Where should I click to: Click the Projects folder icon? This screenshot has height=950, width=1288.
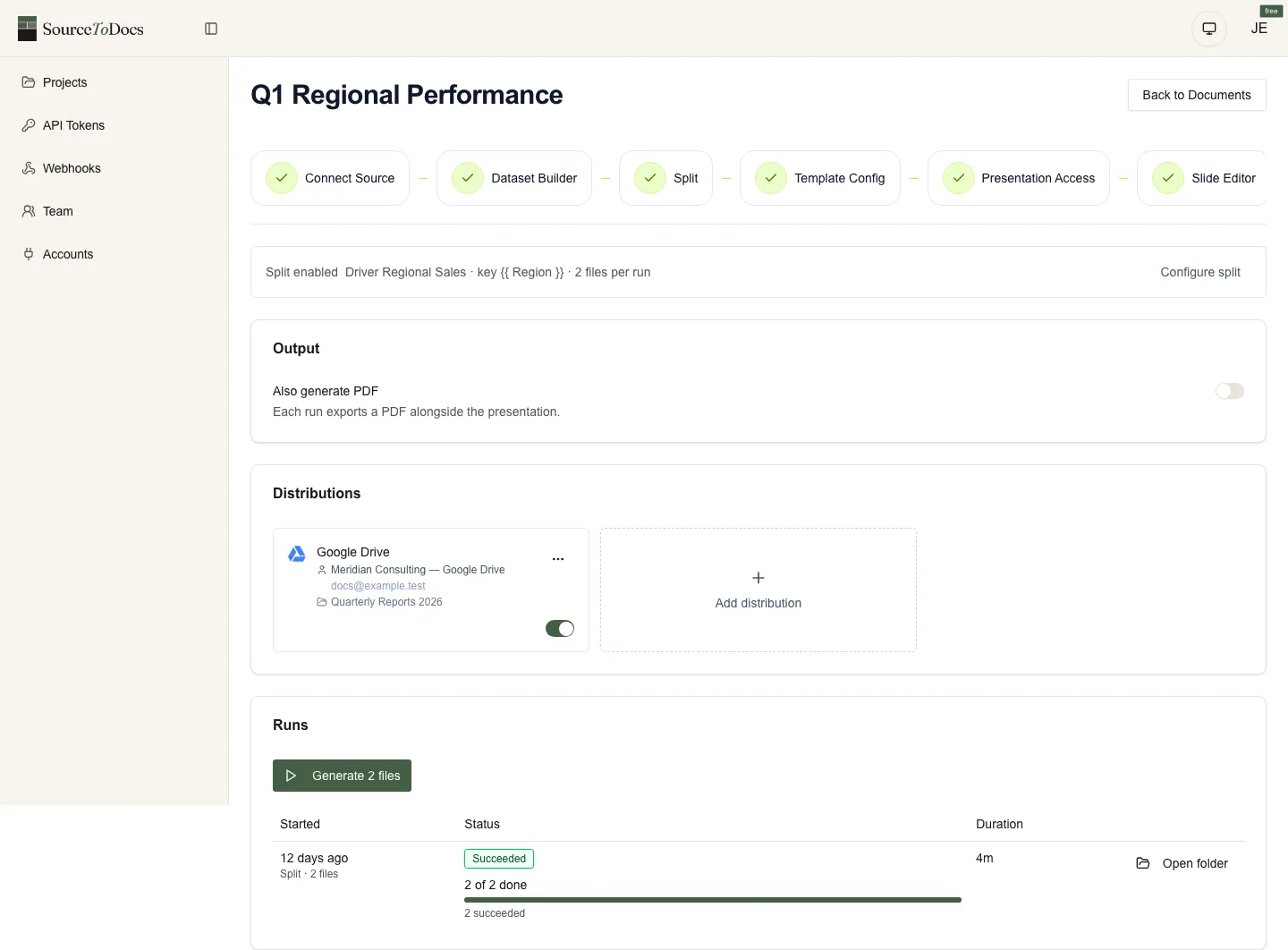(29, 82)
